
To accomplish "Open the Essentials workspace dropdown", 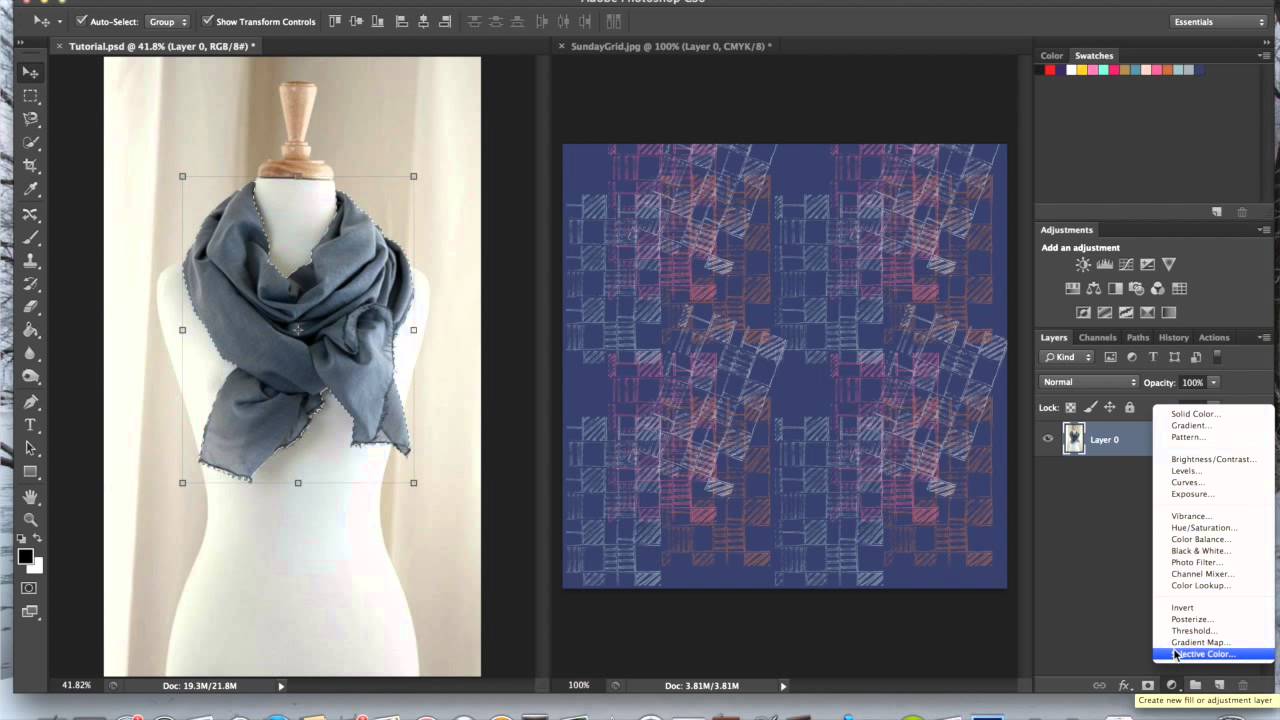I will [x=1219, y=21].
